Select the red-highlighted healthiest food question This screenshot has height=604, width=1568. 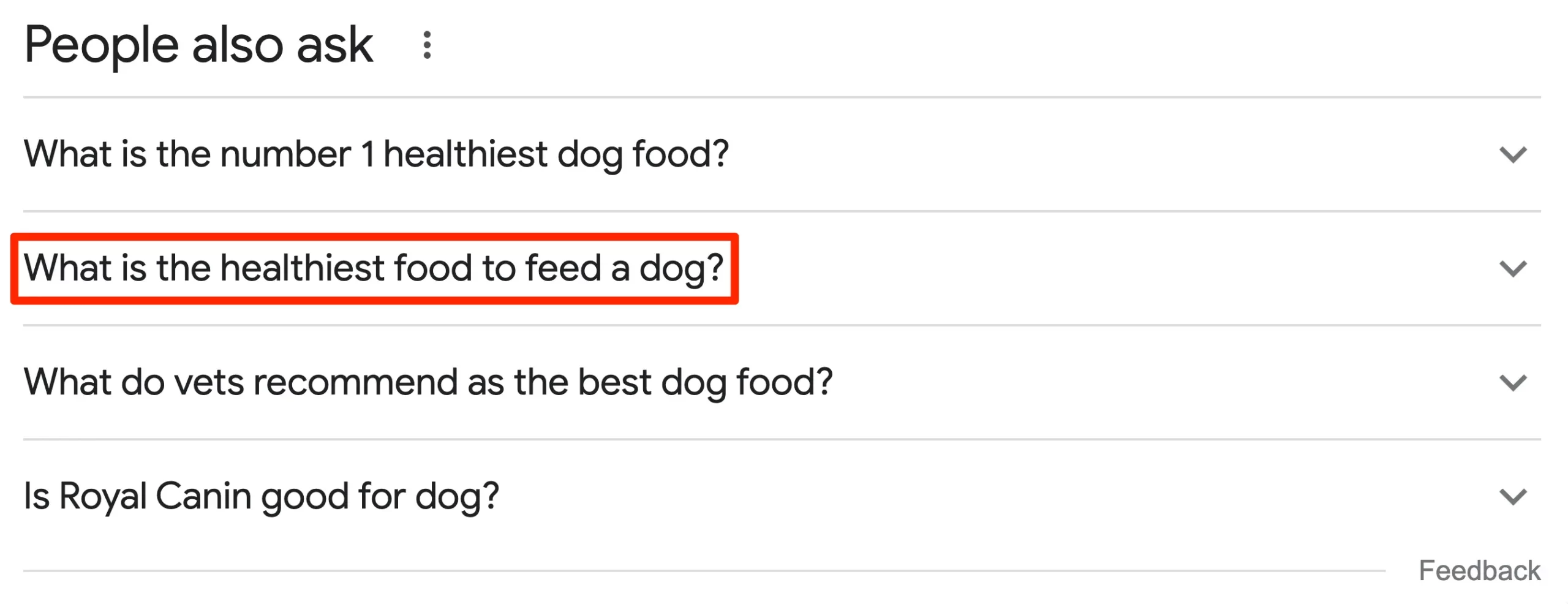coord(374,268)
